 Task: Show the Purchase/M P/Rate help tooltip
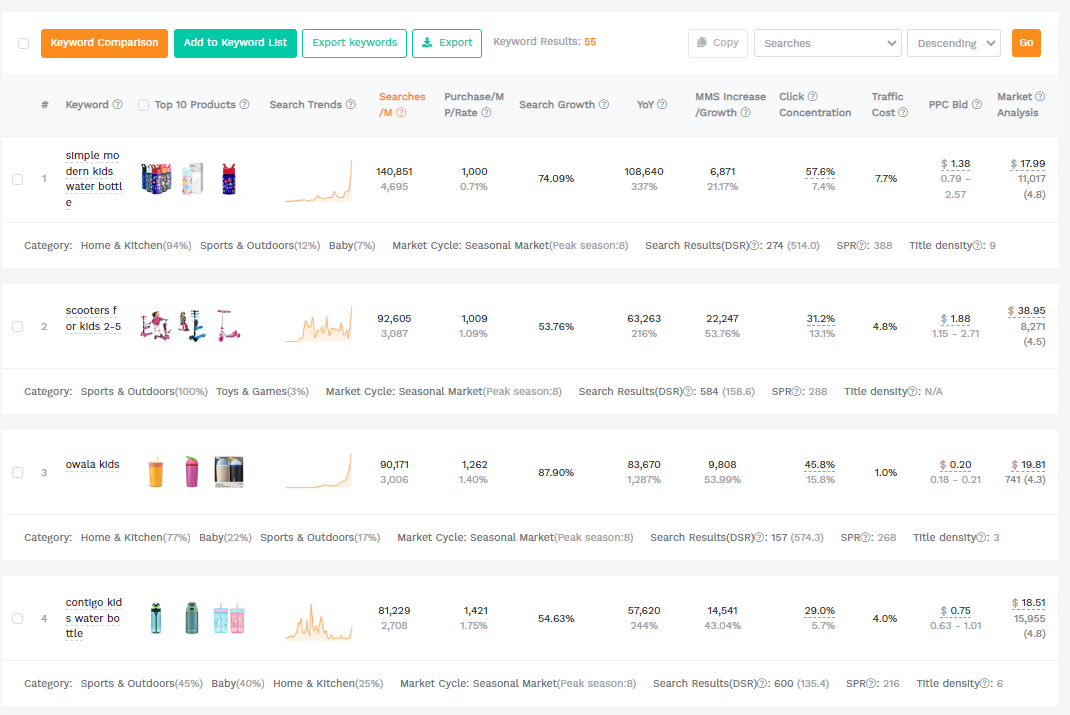click(487, 113)
